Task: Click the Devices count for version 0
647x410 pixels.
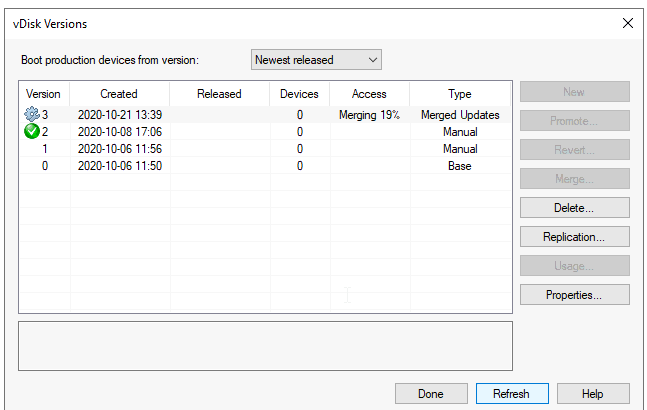Action: pos(300,166)
